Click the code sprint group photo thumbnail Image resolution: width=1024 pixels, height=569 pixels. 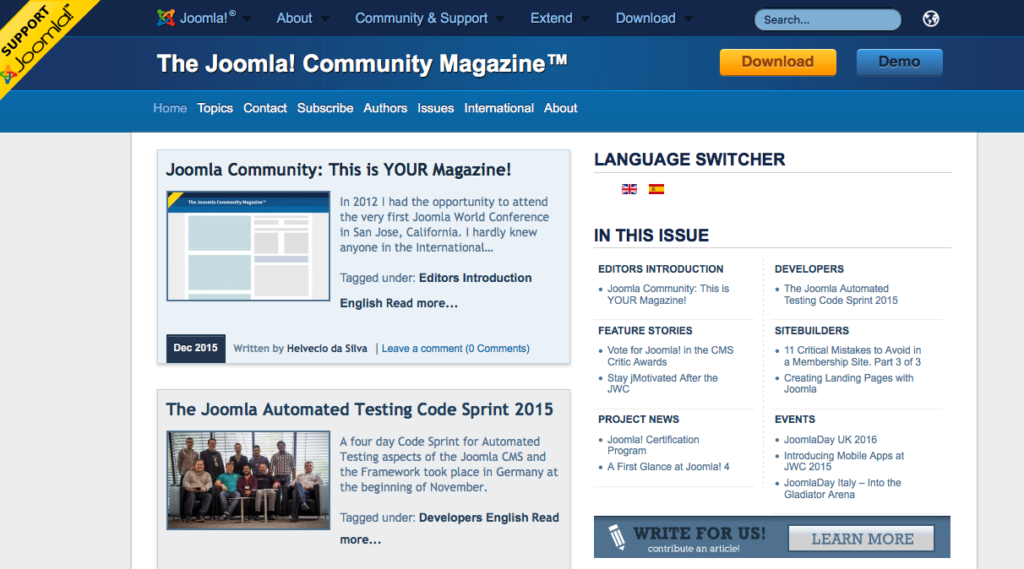pyautogui.click(x=248, y=480)
